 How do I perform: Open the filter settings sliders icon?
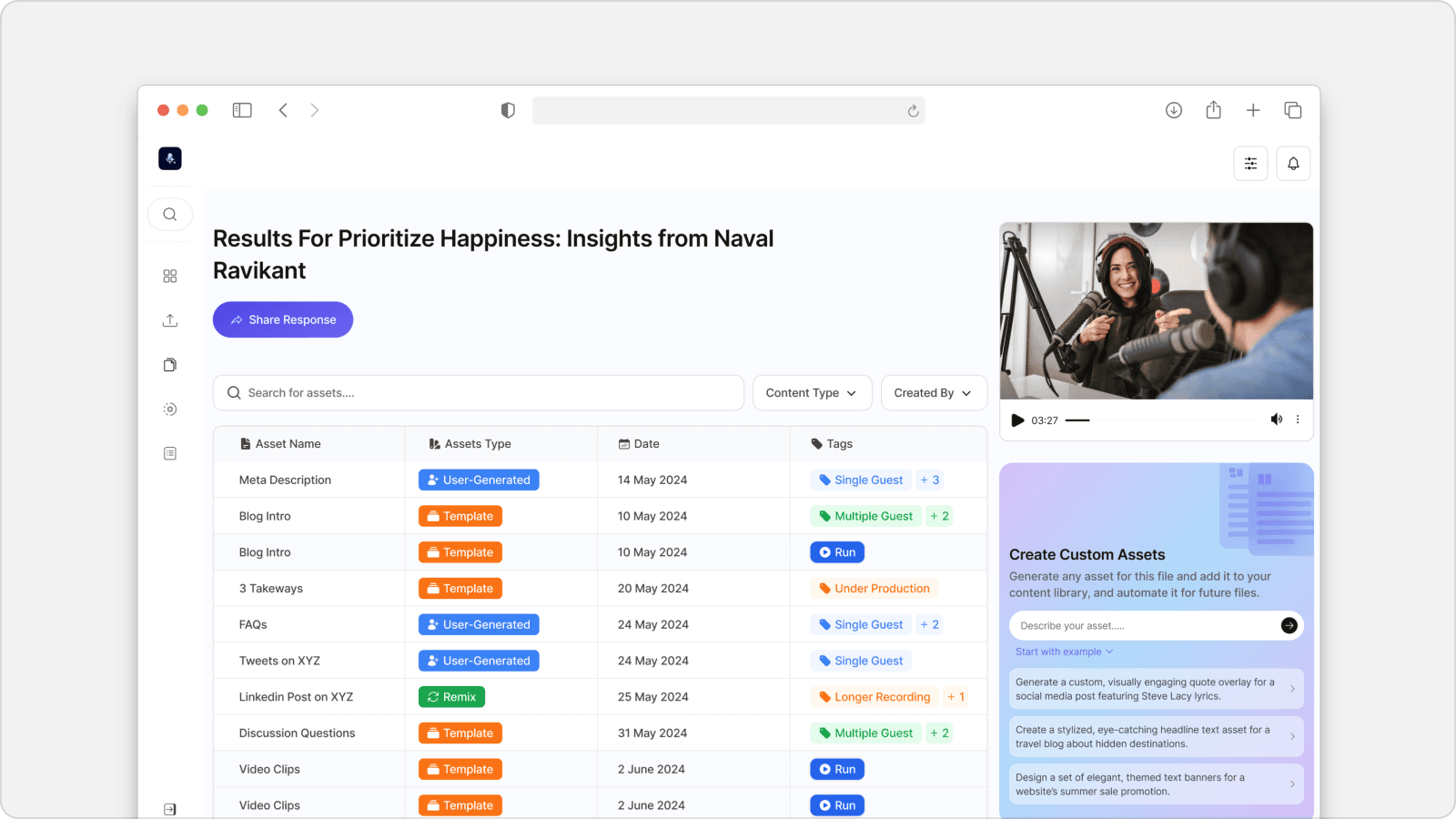[x=1251, y=164]
